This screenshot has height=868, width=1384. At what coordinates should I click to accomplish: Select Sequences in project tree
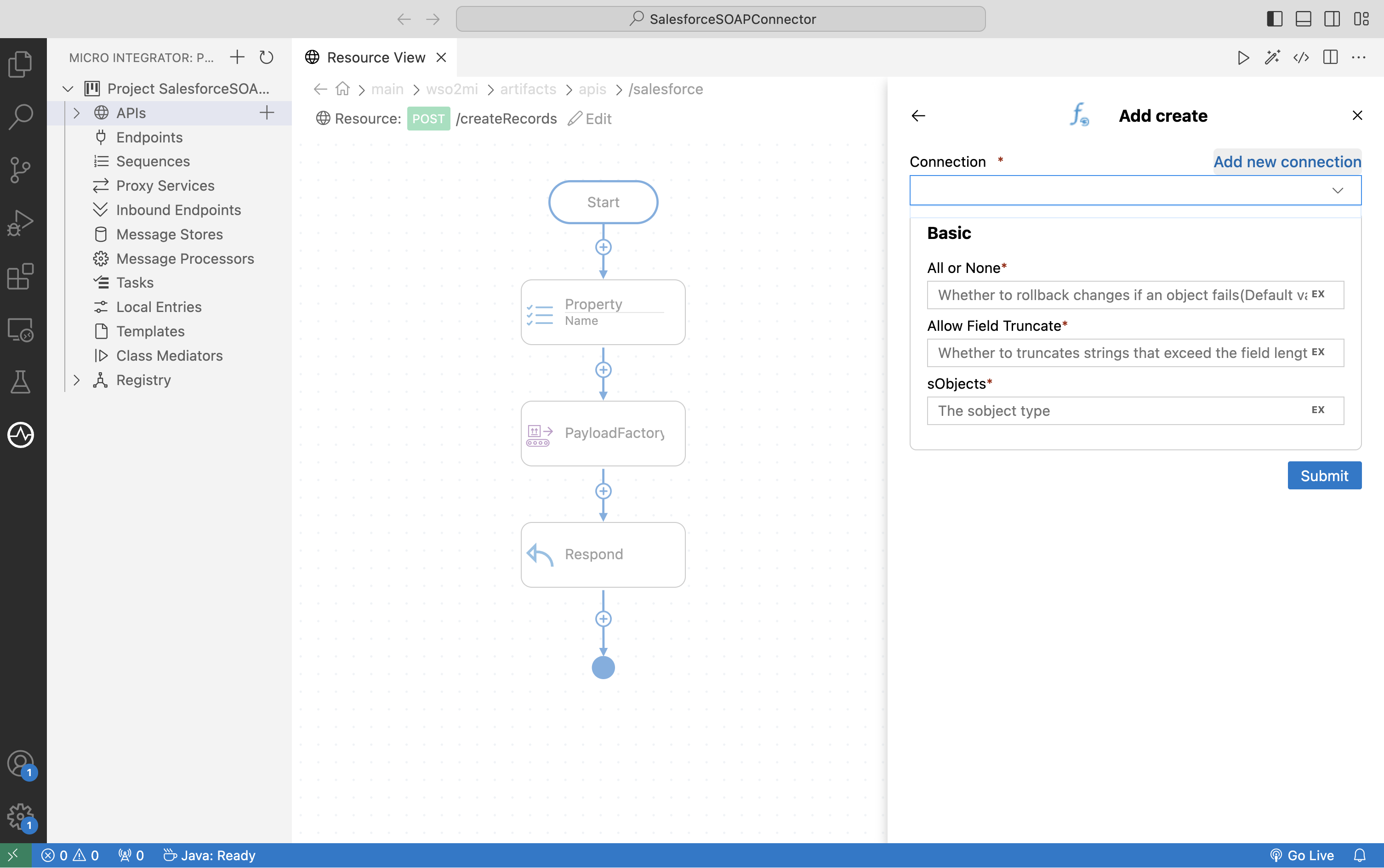click(153, 161)
